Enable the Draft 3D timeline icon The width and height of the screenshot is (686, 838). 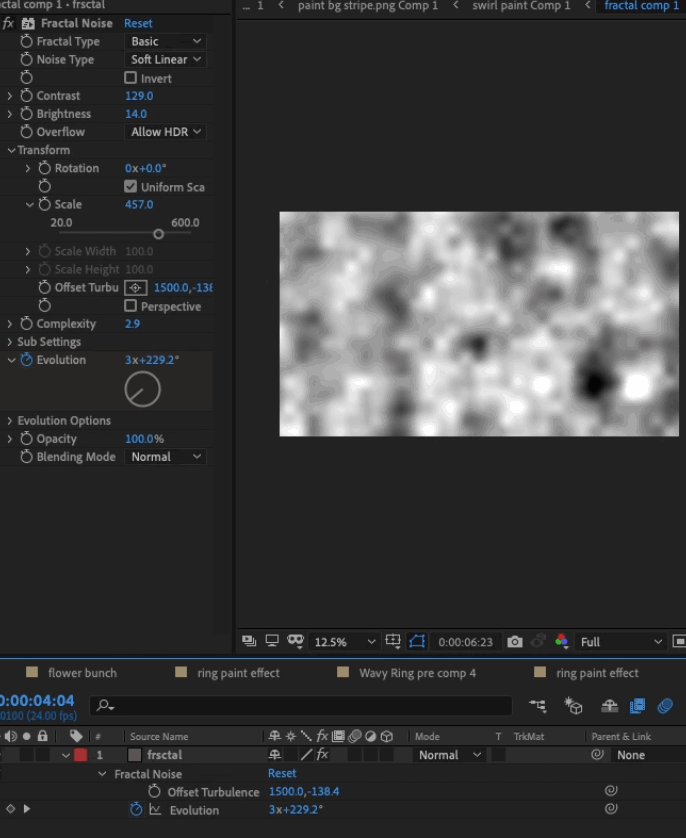(573, 706)
